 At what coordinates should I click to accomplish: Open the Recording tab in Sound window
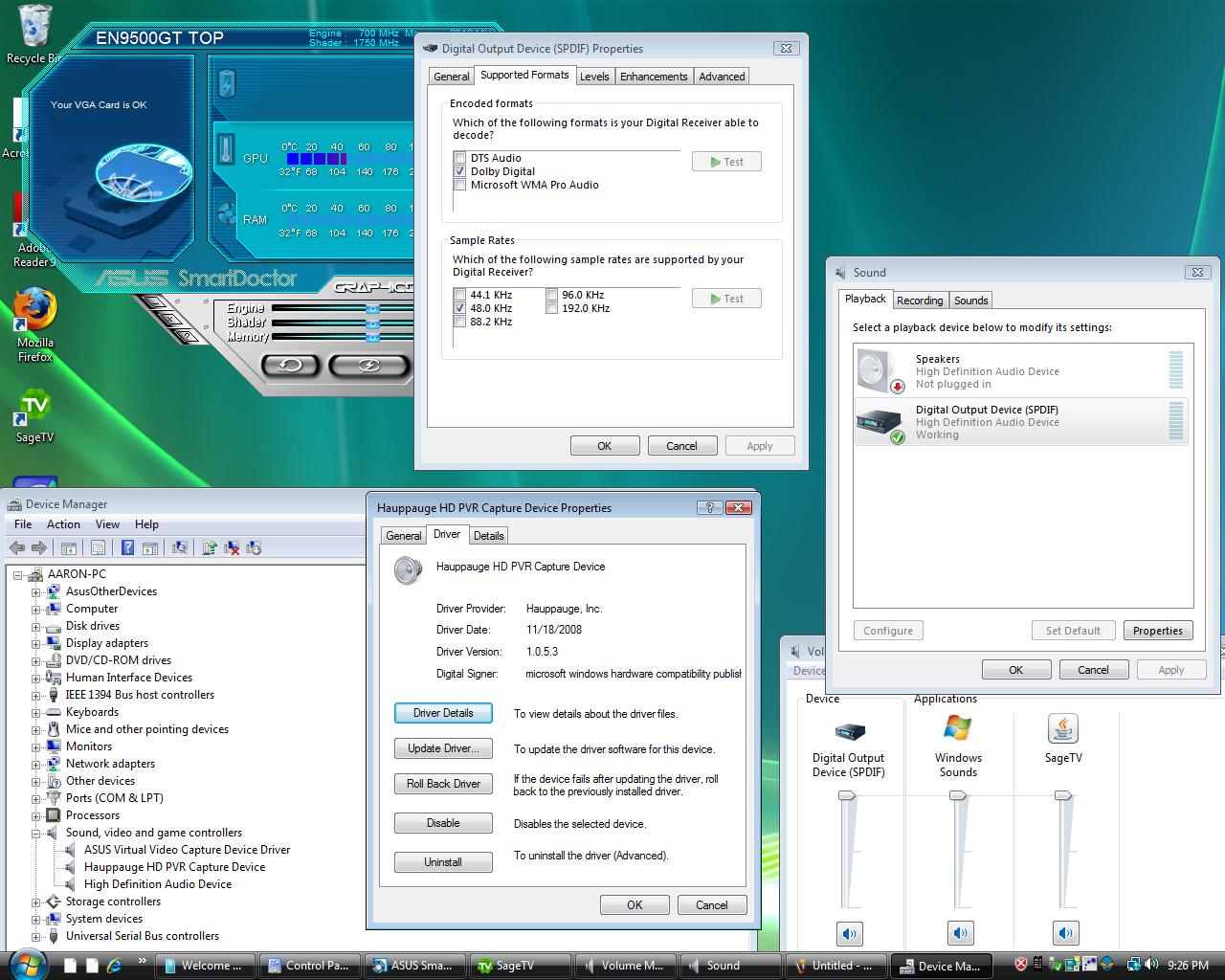920,301
